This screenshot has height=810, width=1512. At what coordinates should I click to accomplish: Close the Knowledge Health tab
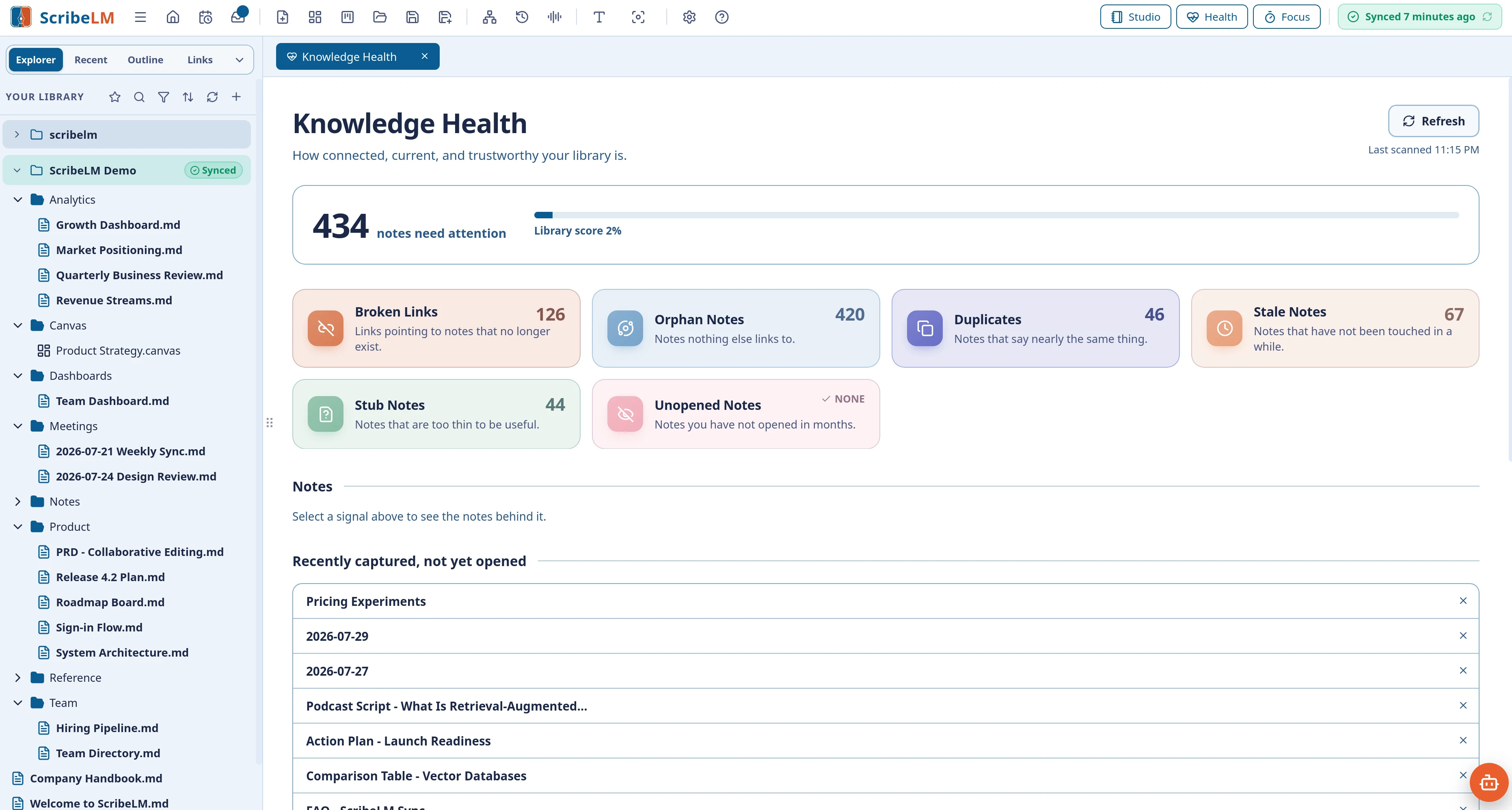click(425, 56)
